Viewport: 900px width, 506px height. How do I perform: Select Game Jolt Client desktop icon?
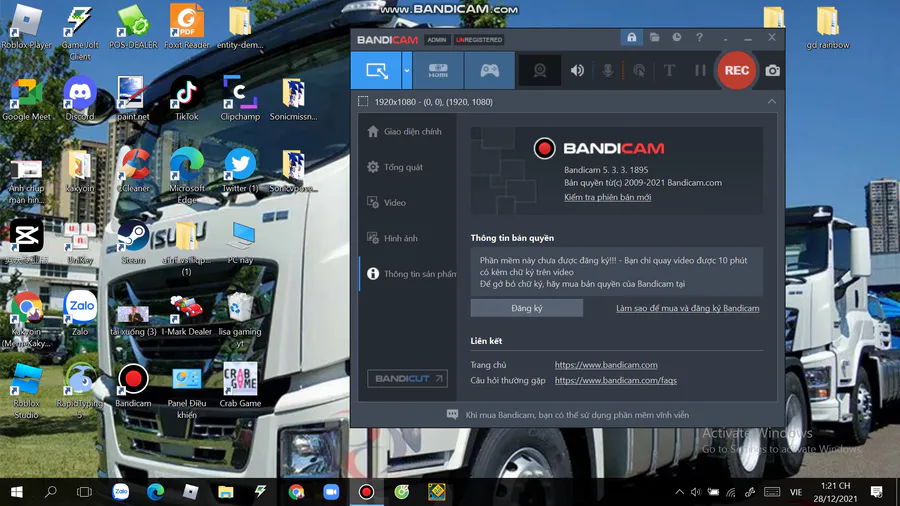[80, 32]
